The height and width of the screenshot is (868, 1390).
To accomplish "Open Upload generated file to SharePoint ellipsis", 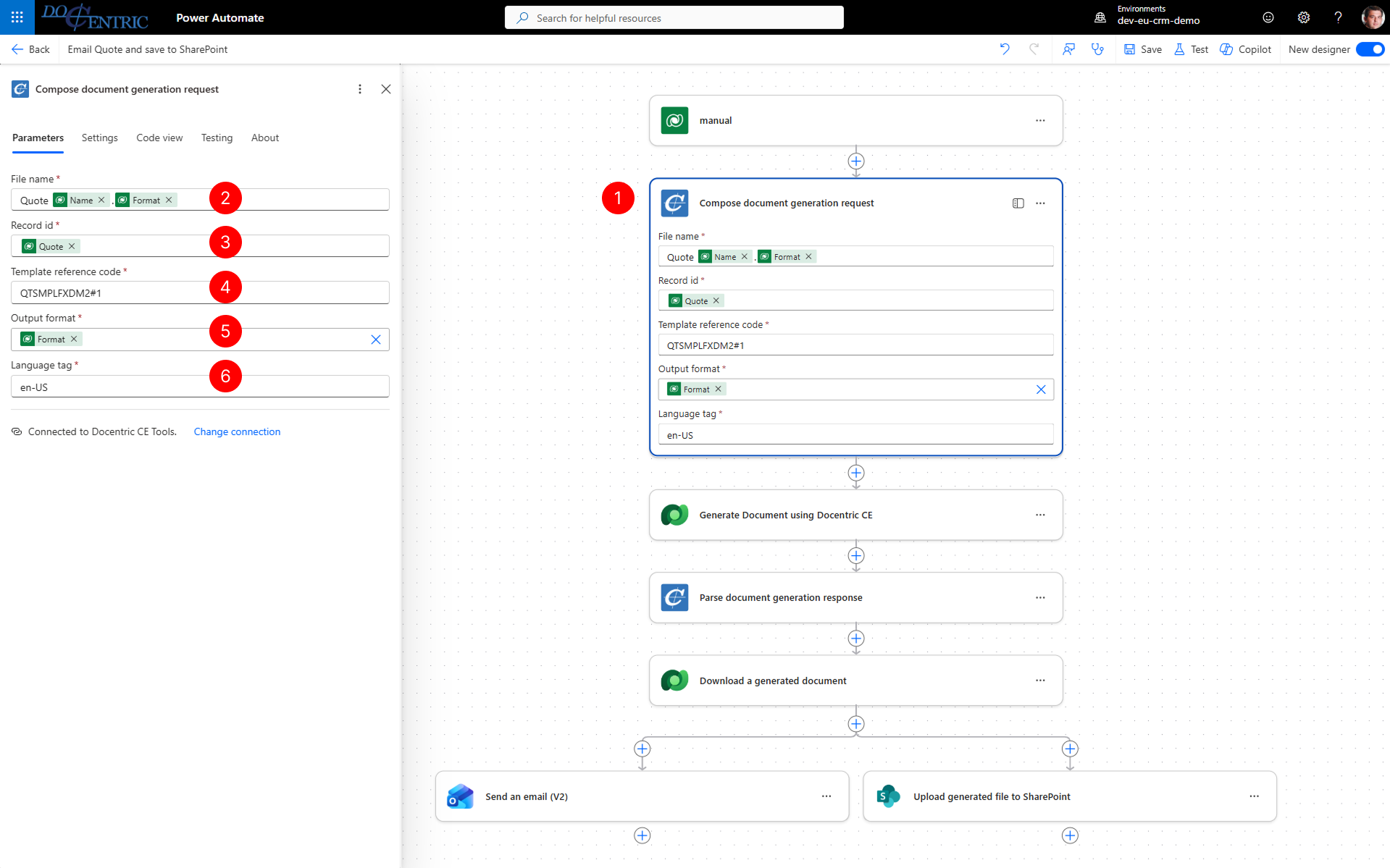I will pyautogui.click(x=1254, y=796).
